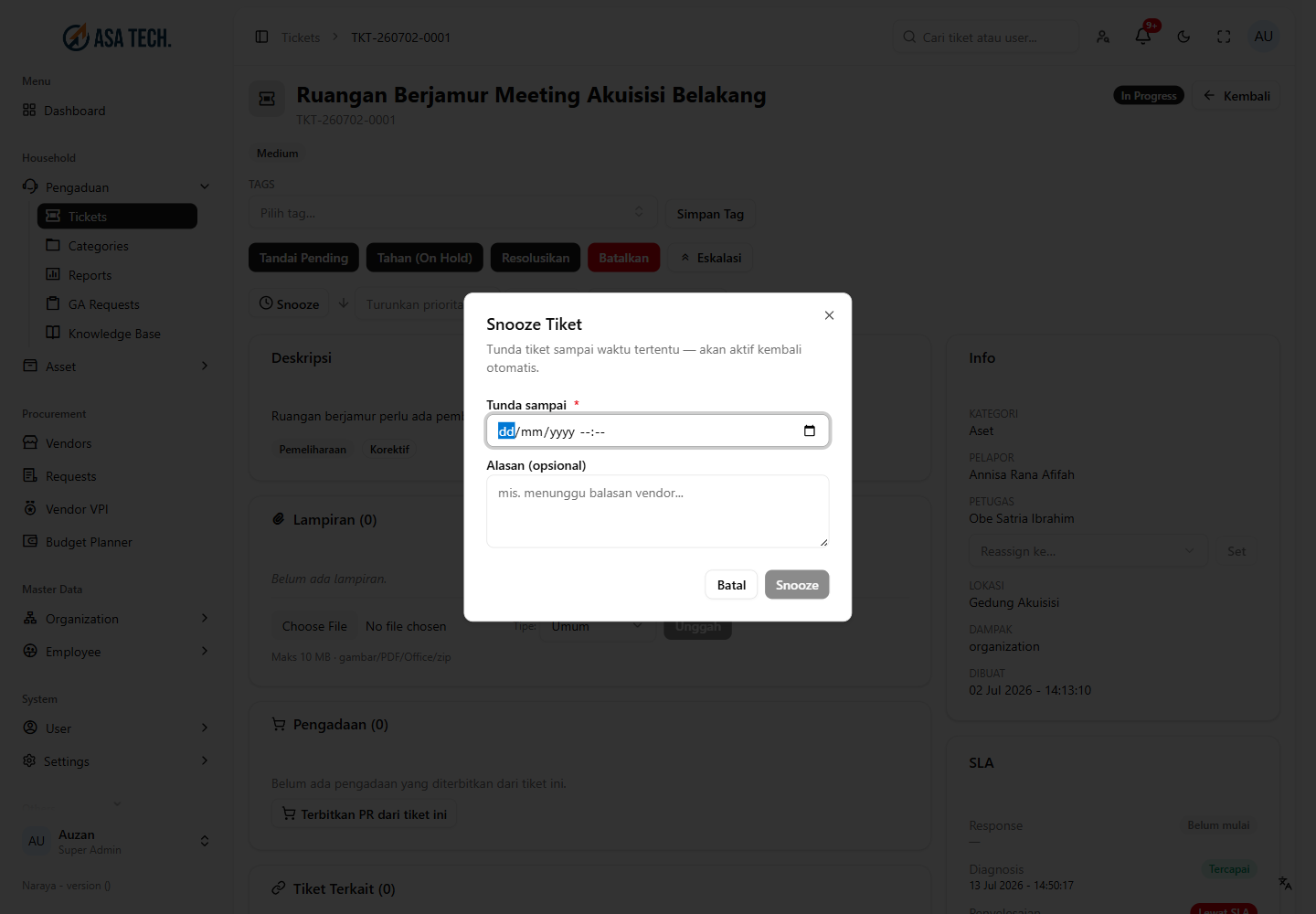Open the calendar picker in Tunda sampai field
1316x914 pixels.
pyautogui.click(x=809, y=431)
